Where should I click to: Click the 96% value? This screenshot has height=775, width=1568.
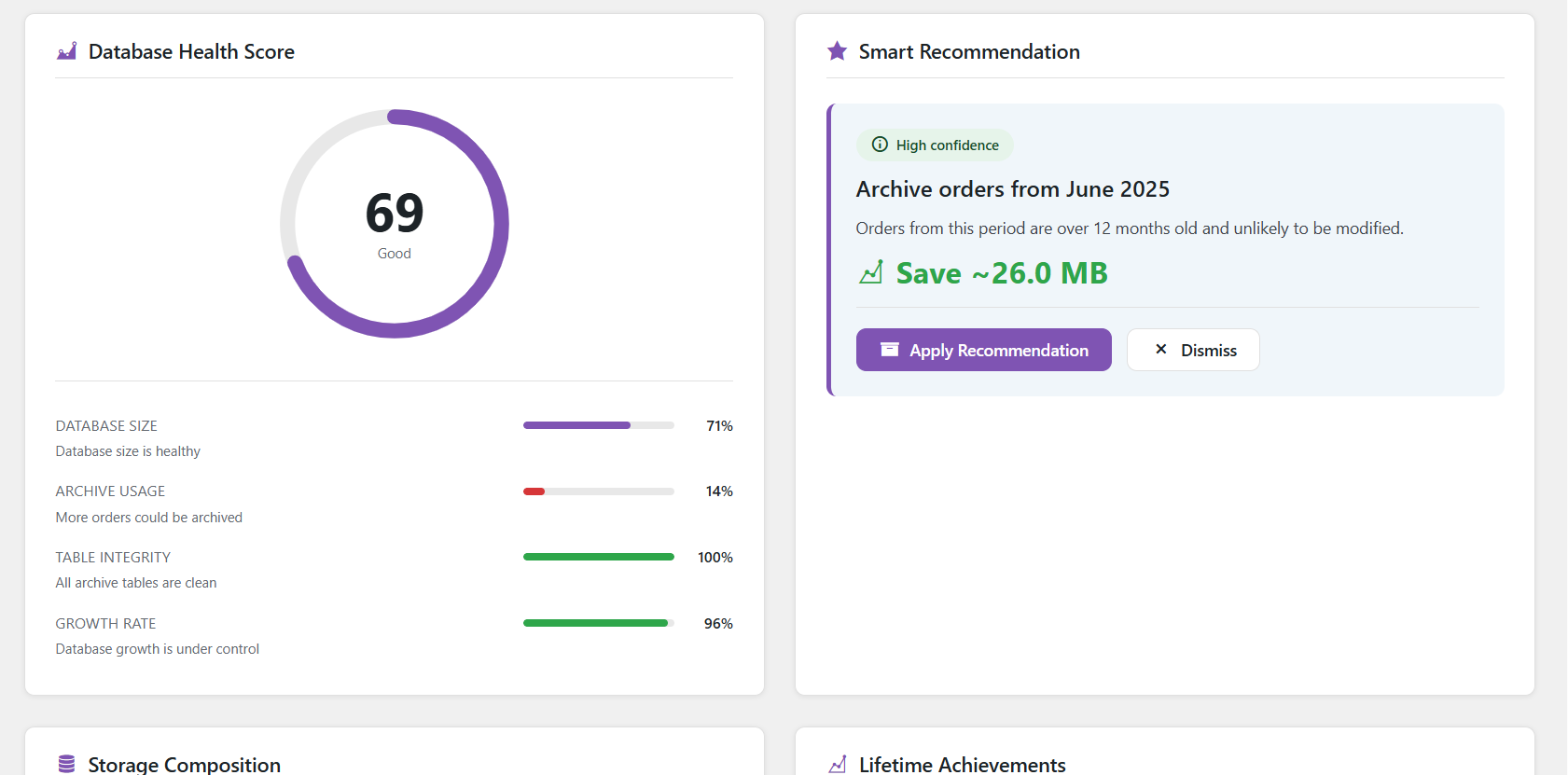[718, 624]
